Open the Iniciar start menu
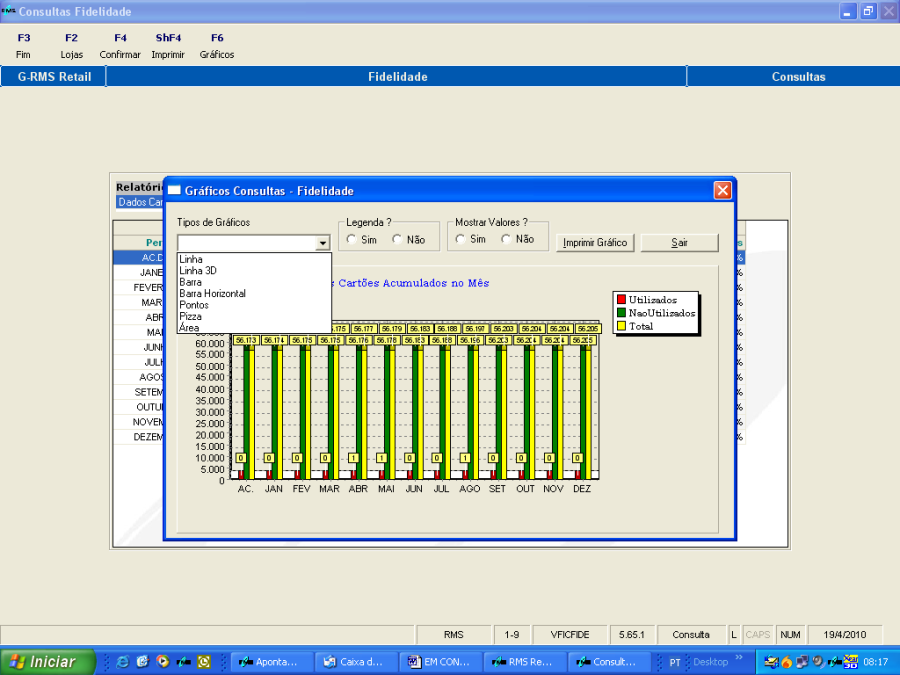Screen dimensions: 900x675 [x=48, y=662]
